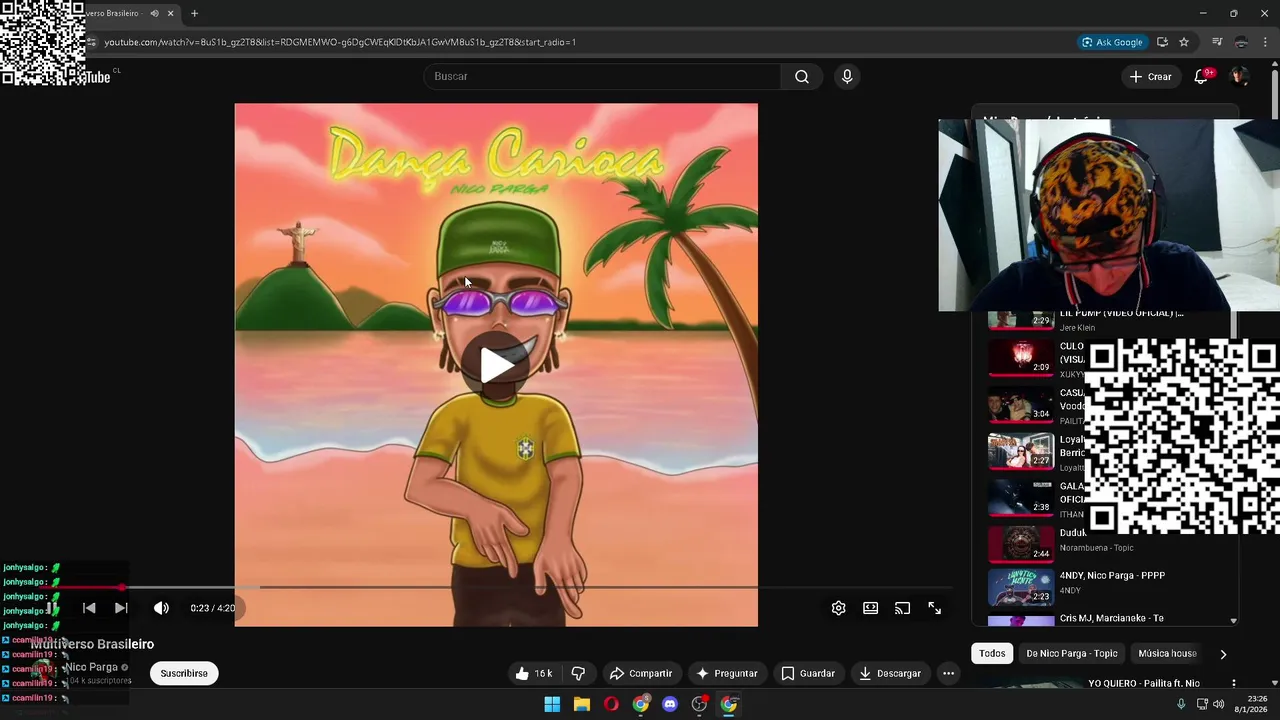Open system volume from the tray

tap(1218, 704)
